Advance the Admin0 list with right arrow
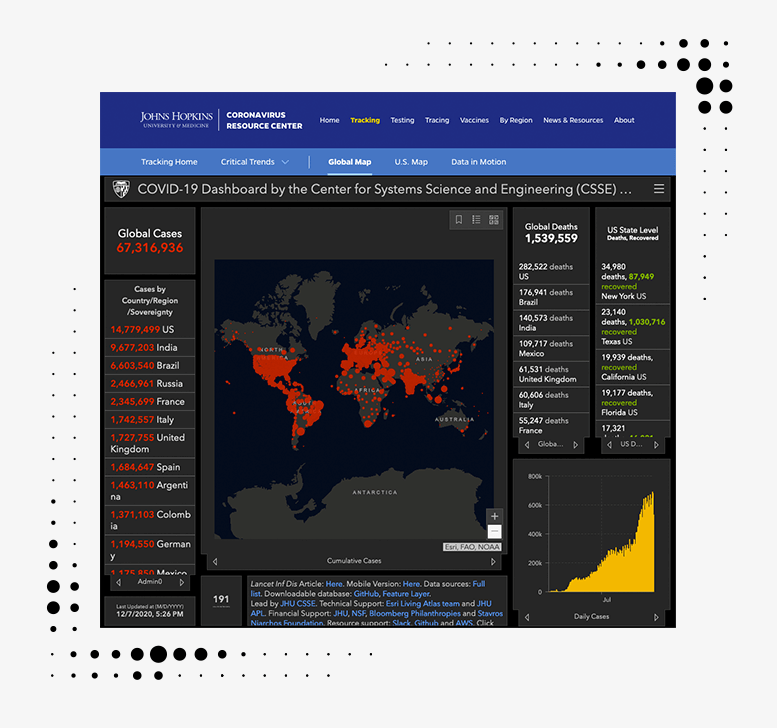 (x=181, y=582)
